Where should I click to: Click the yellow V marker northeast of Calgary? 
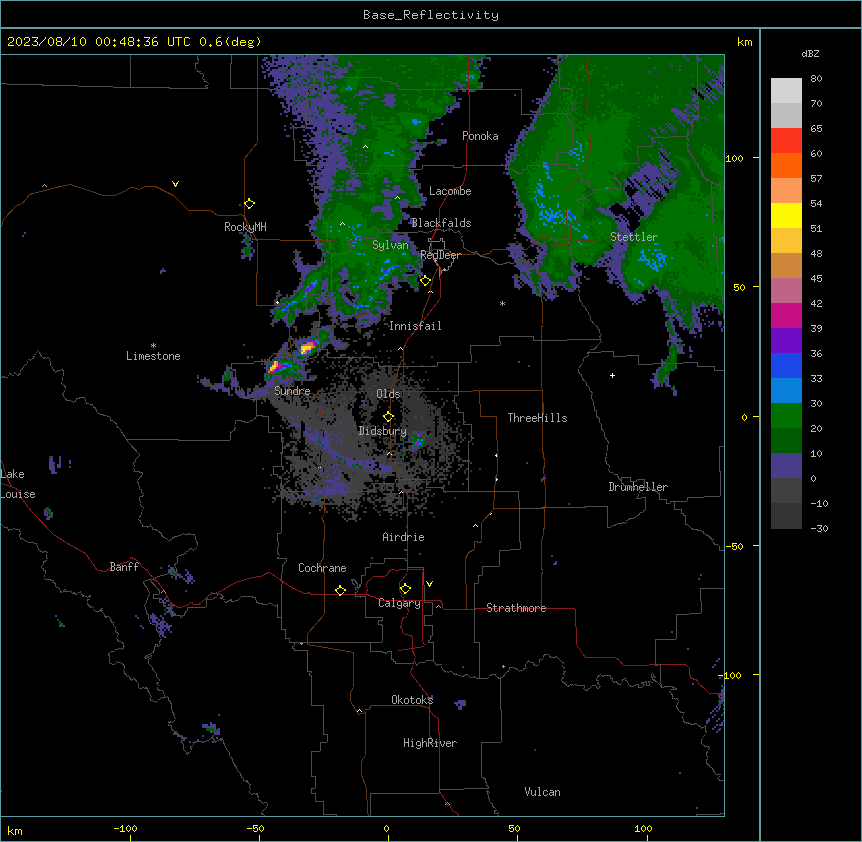point(429,584)
